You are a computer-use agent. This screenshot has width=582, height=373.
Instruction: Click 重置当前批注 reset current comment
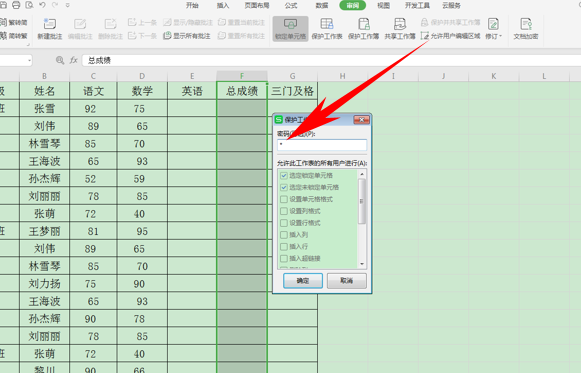click(x=241, y=23)
